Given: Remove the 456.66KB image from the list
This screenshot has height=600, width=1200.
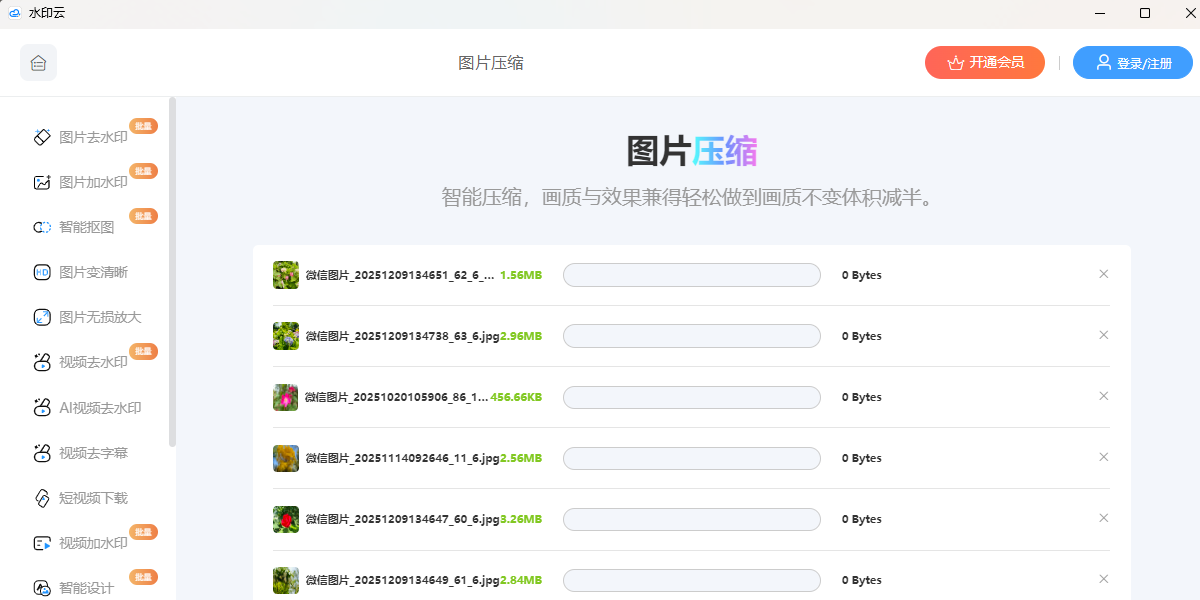Looking at the screenshot, I should (1104, 396).
